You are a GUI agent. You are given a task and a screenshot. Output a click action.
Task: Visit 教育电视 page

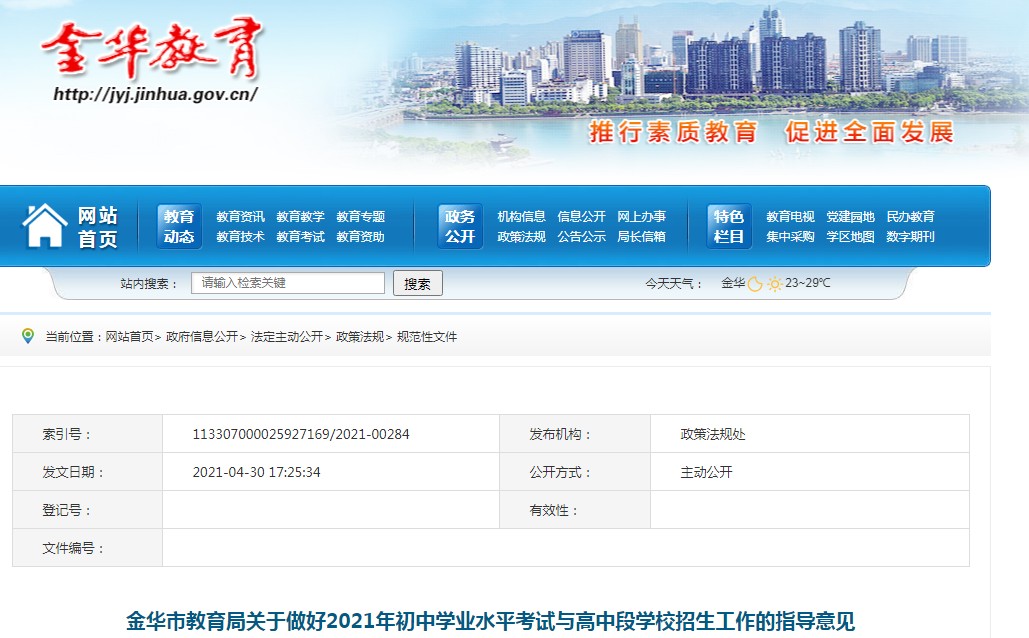(790, 217)
